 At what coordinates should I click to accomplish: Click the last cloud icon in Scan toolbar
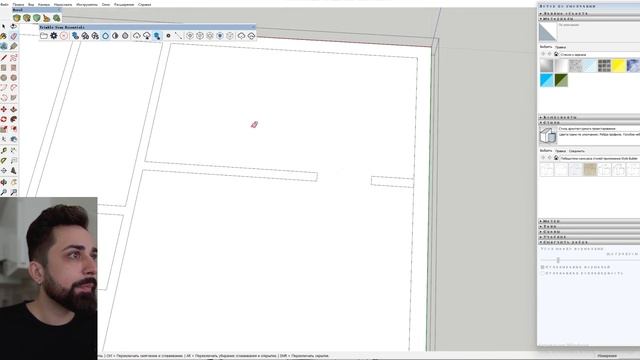coord(251,36)
